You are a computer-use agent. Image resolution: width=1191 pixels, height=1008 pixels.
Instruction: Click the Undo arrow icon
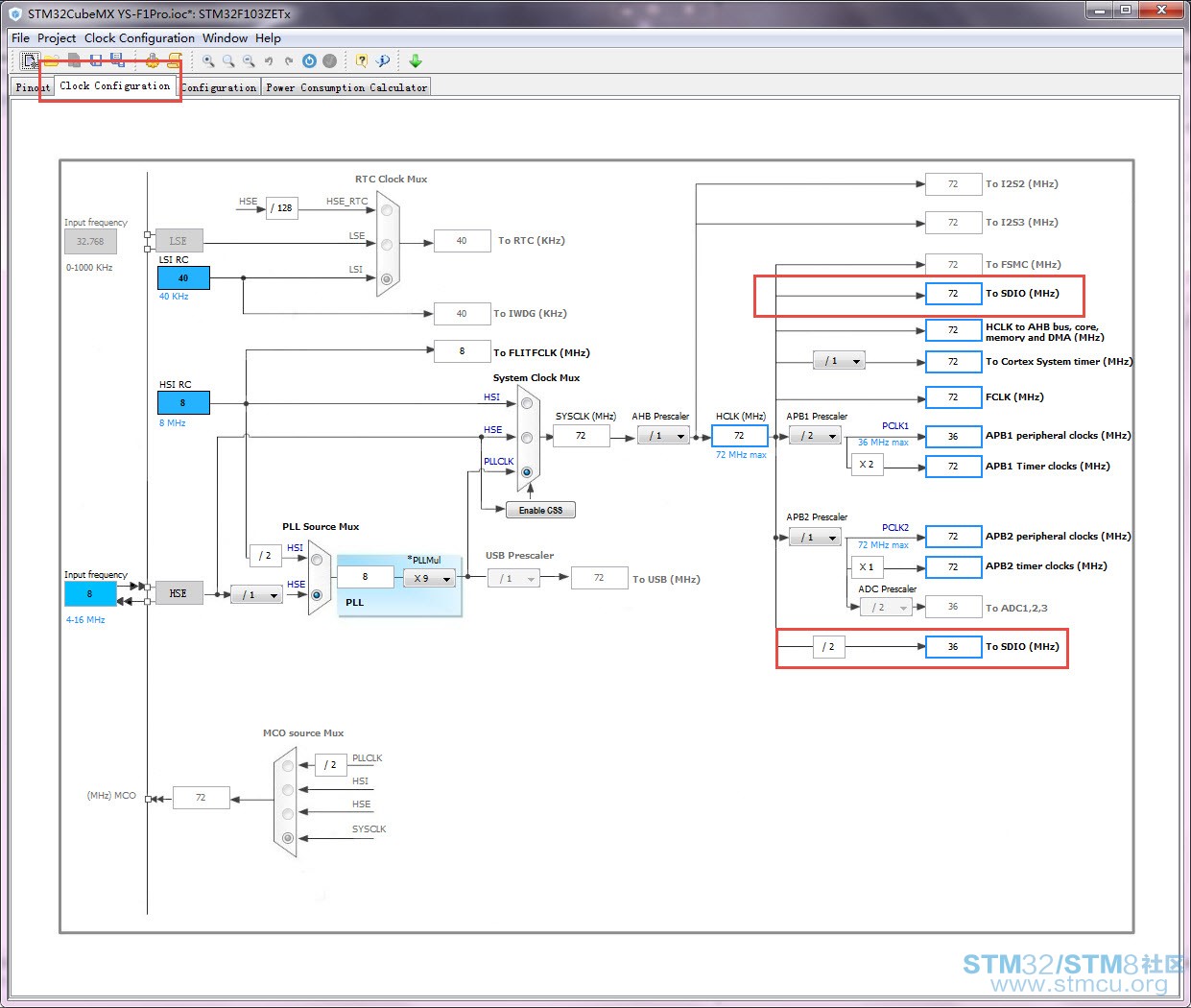pos(269,61)
